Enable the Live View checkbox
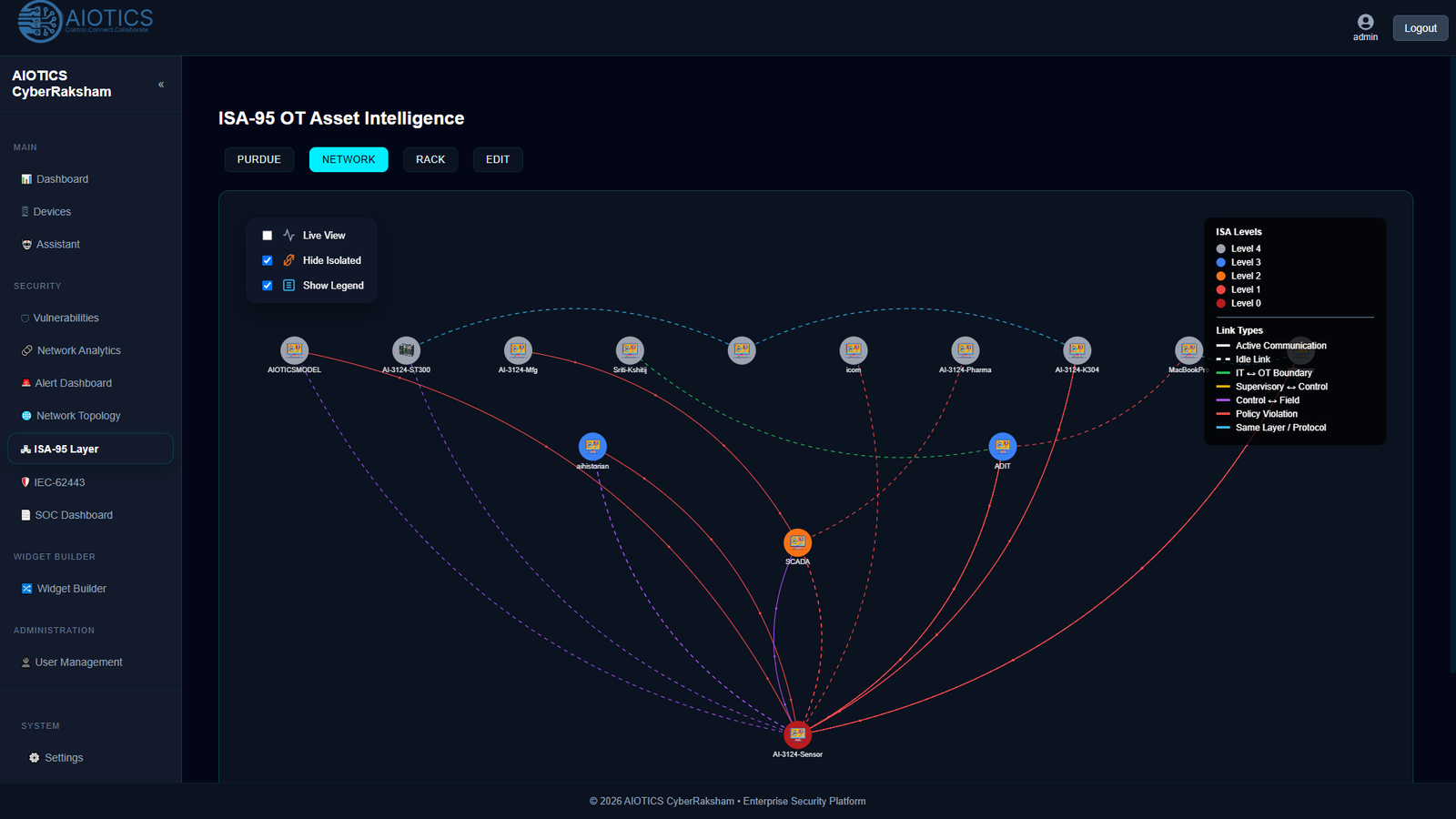The image size is (1456, 819). coord(268,236)
